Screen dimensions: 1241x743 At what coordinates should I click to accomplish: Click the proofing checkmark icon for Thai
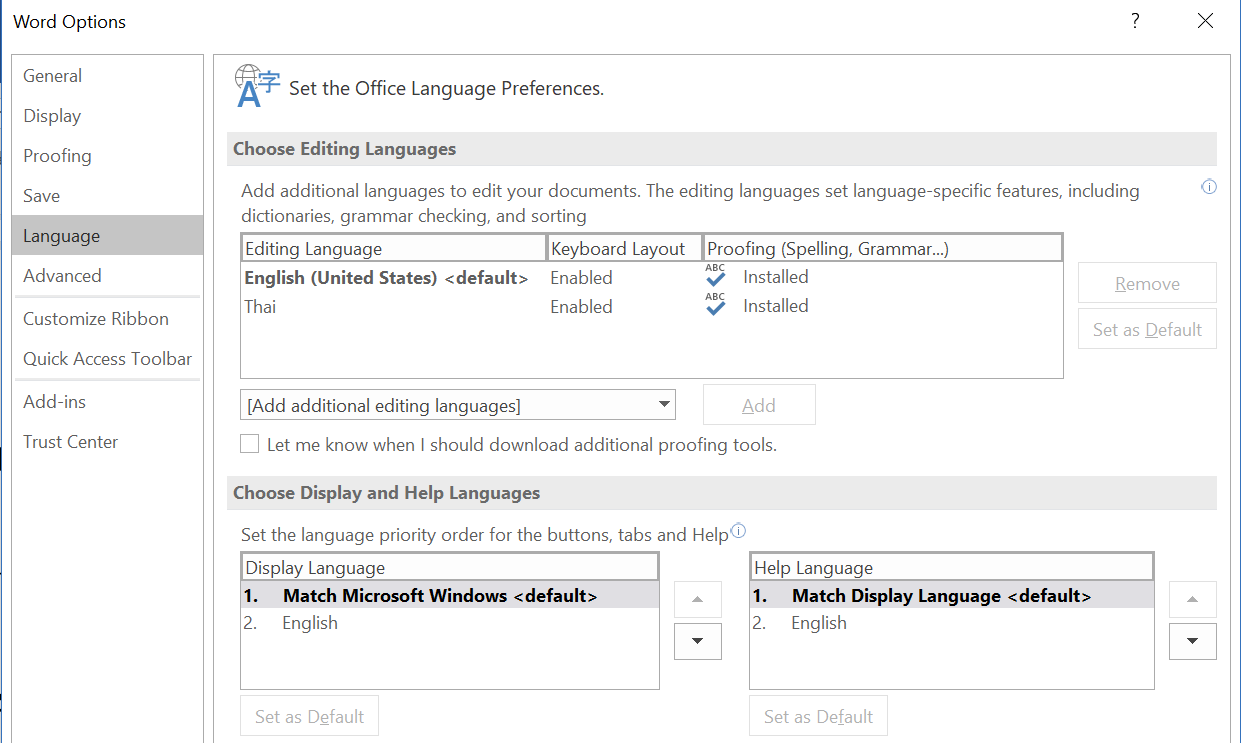point(715,306)
